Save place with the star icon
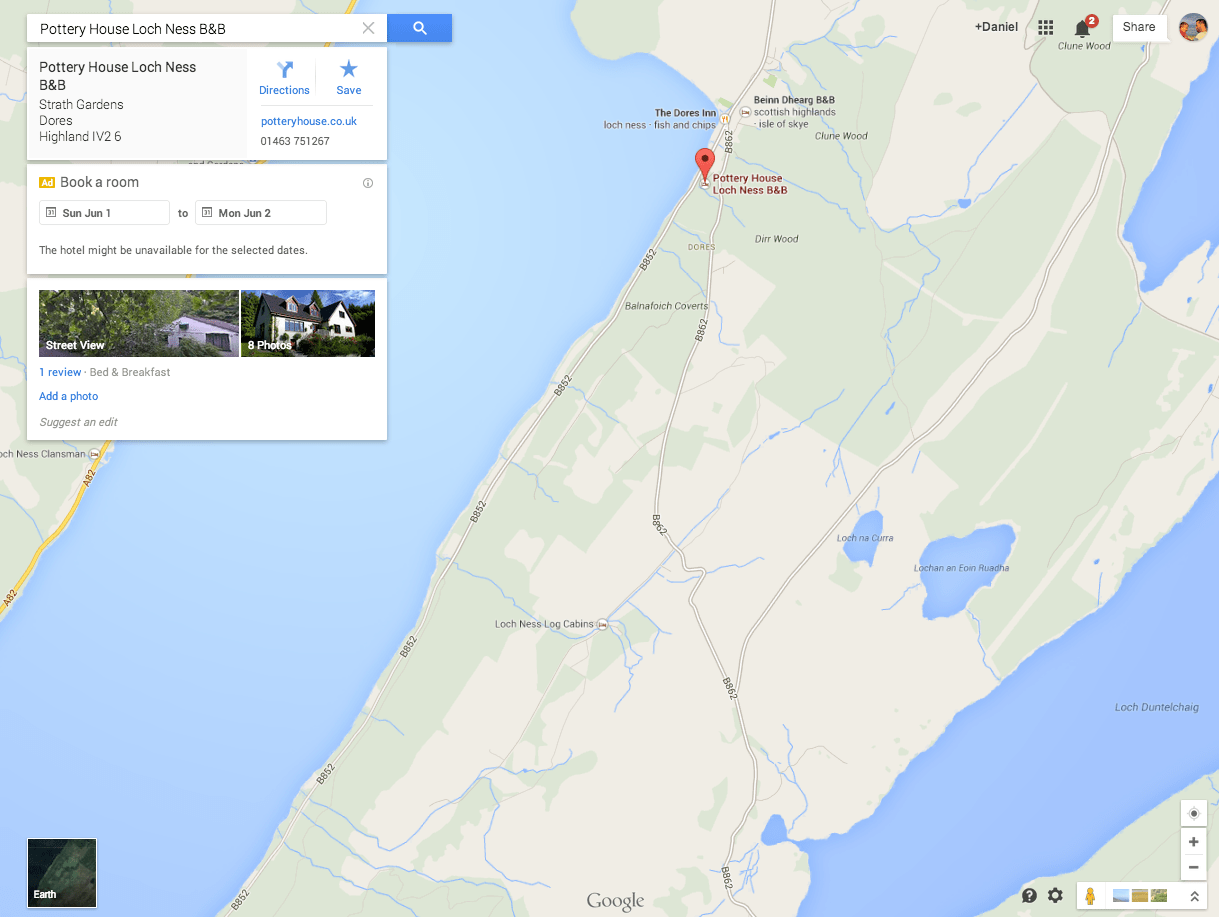 pos(348,77)
